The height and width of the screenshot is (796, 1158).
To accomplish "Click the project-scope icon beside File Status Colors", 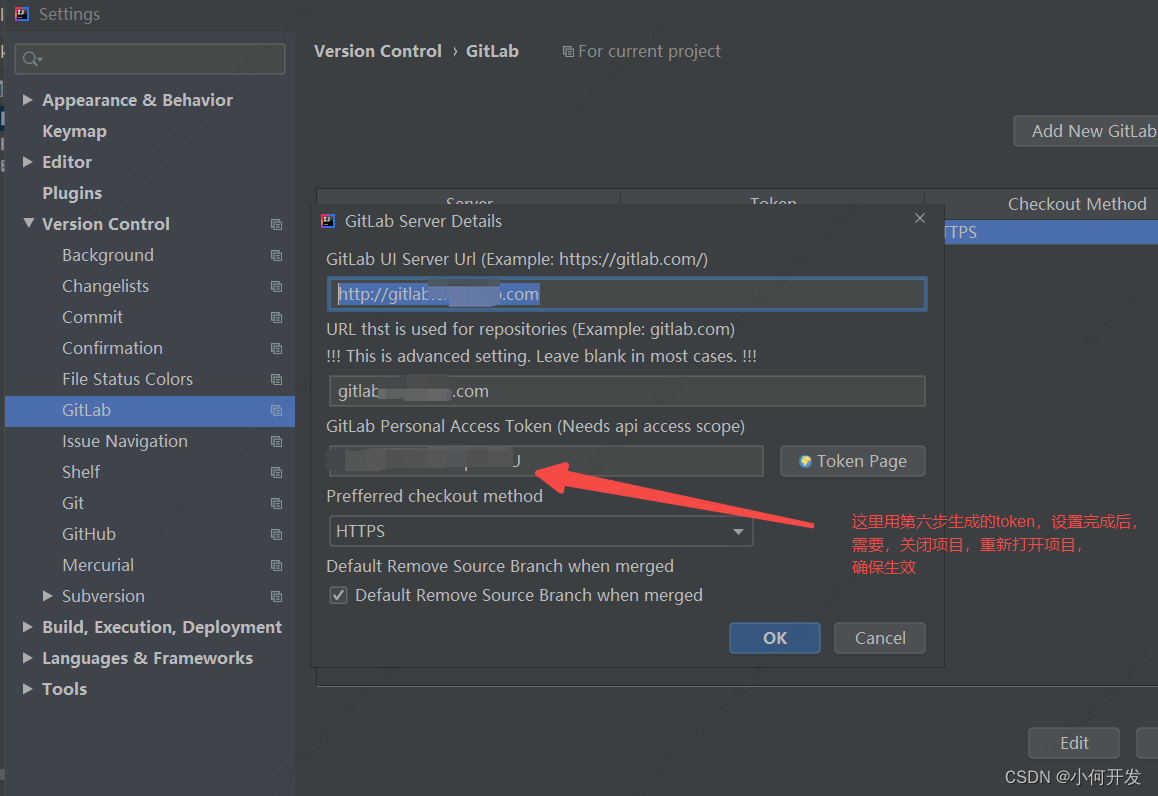I will pyautogui.click(x=276, y=380).
